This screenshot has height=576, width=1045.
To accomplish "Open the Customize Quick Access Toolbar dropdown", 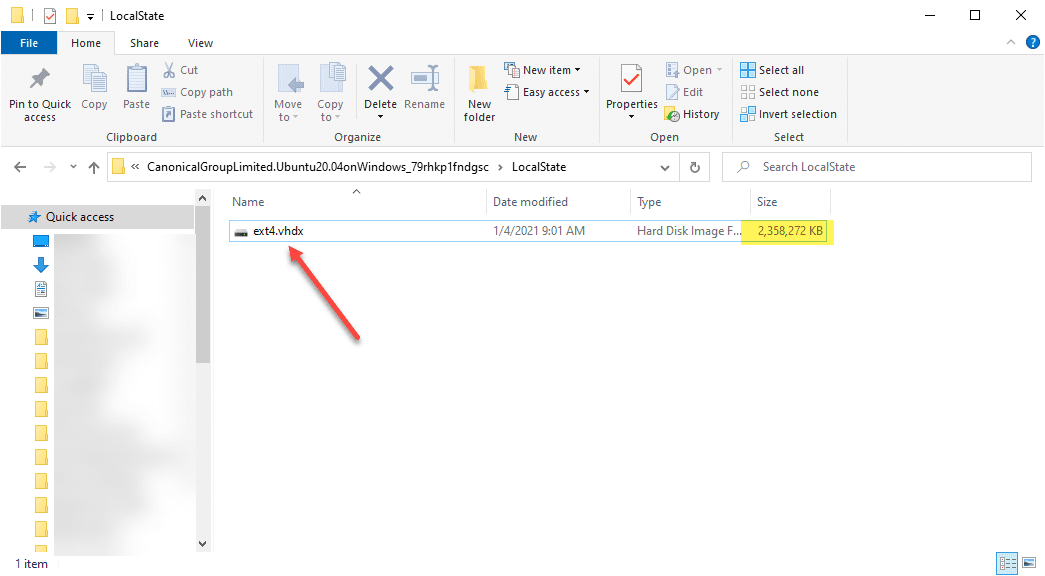I will point(90,16).
